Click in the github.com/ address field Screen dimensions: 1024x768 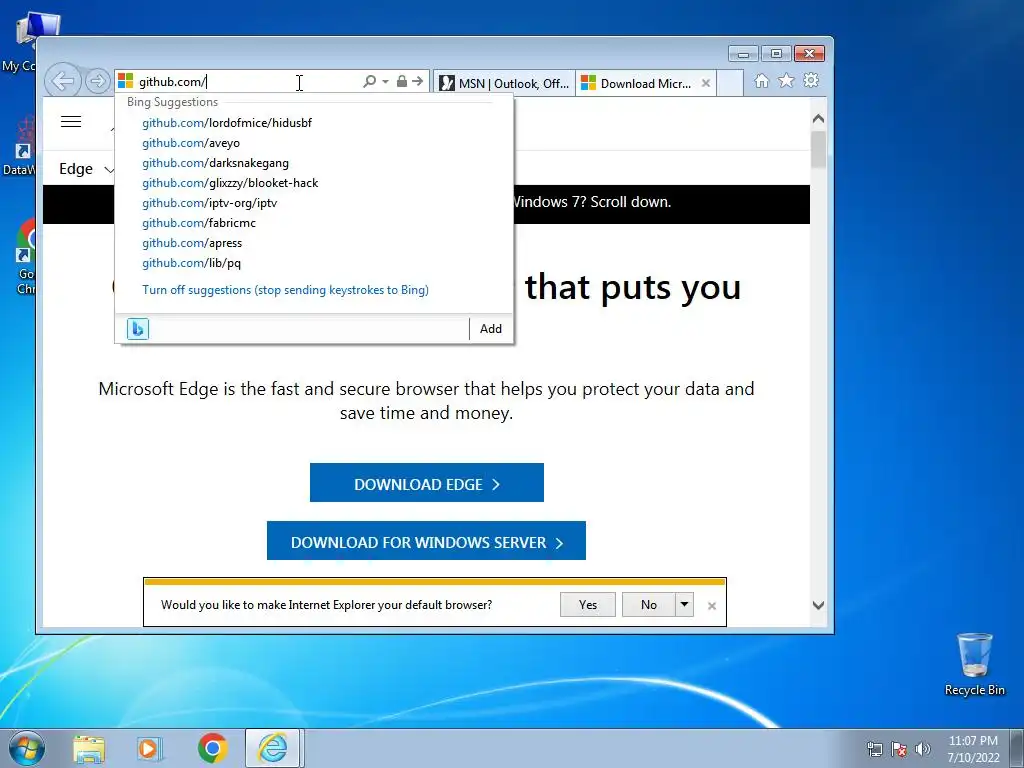248,82
